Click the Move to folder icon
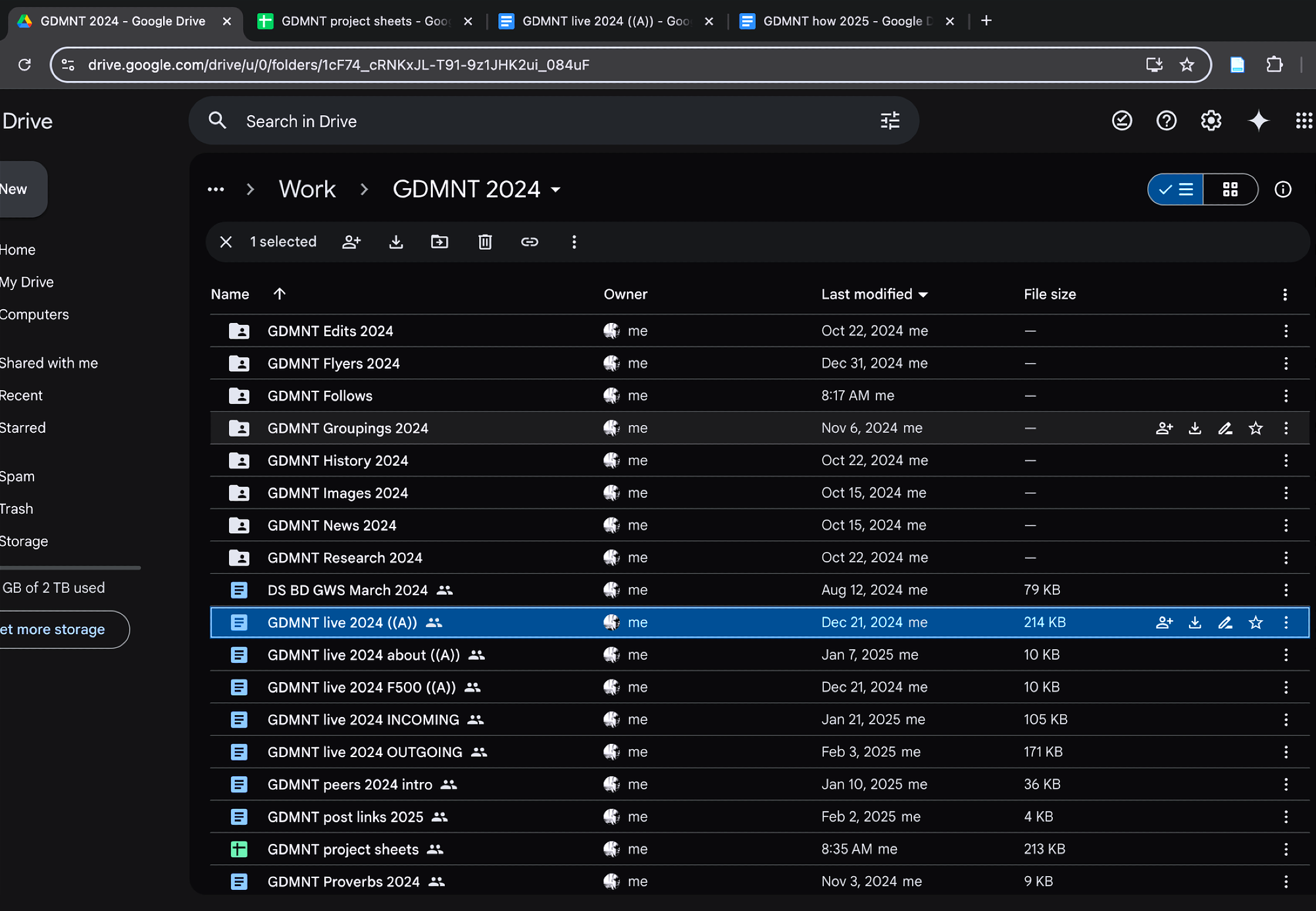The height and width of the screenshot is (911, 1316). [440, 242]
